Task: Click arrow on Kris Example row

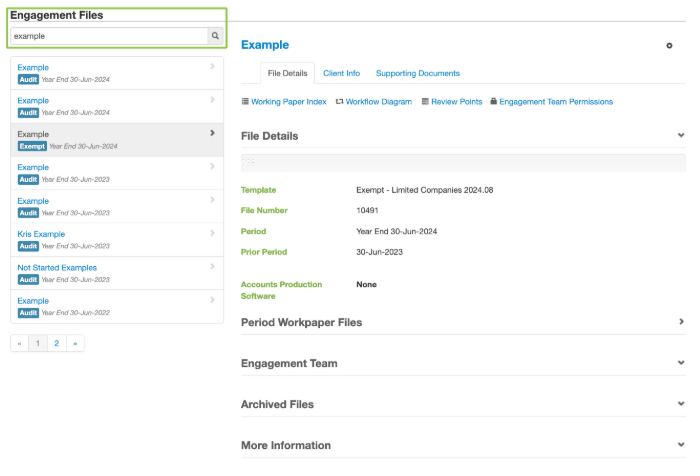Action: point(212,234)
